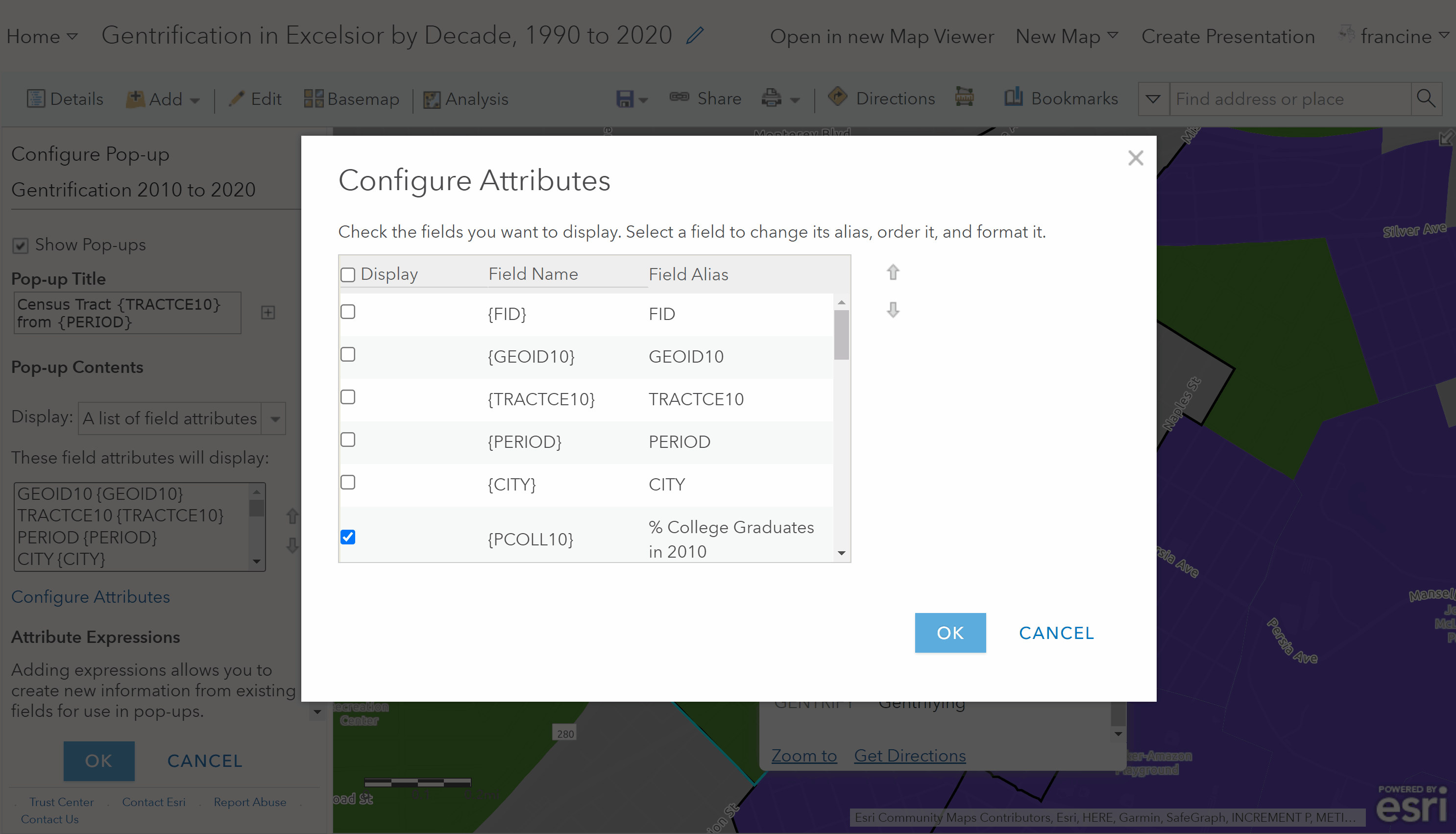Open the Bookmarks tool
Image resolution: width=1456 pixels, height=834 pixels.
click(1061, 98)
